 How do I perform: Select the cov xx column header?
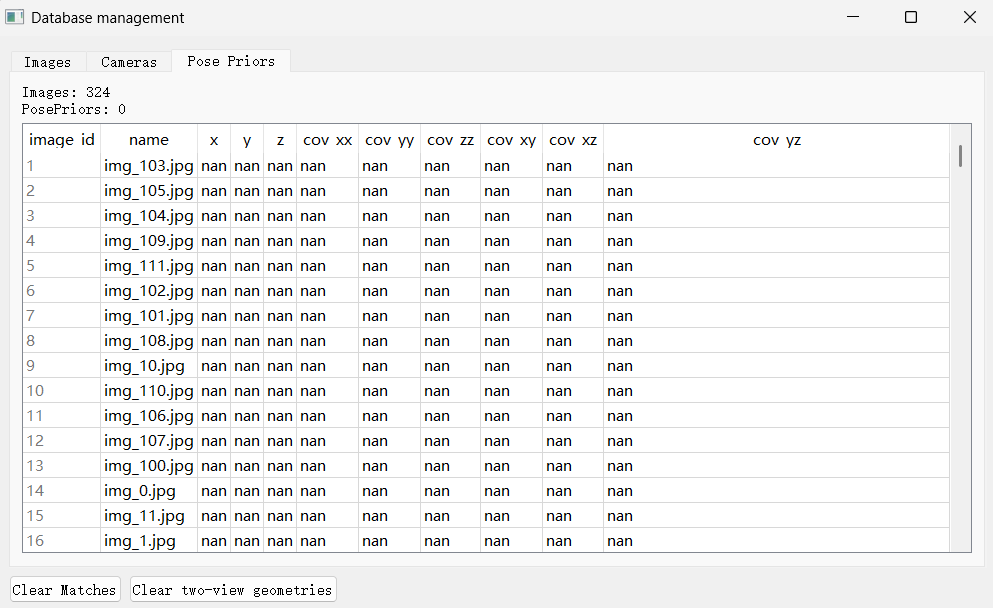[x=327, y=140]
